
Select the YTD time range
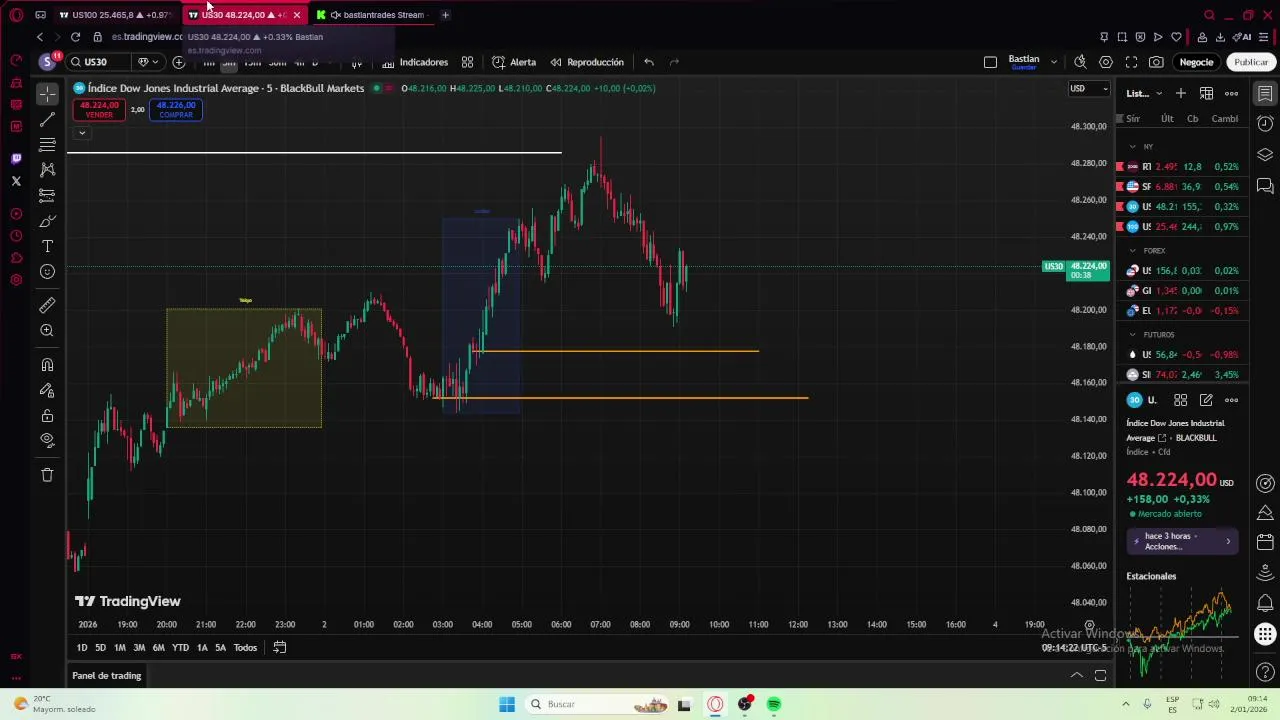180,648
